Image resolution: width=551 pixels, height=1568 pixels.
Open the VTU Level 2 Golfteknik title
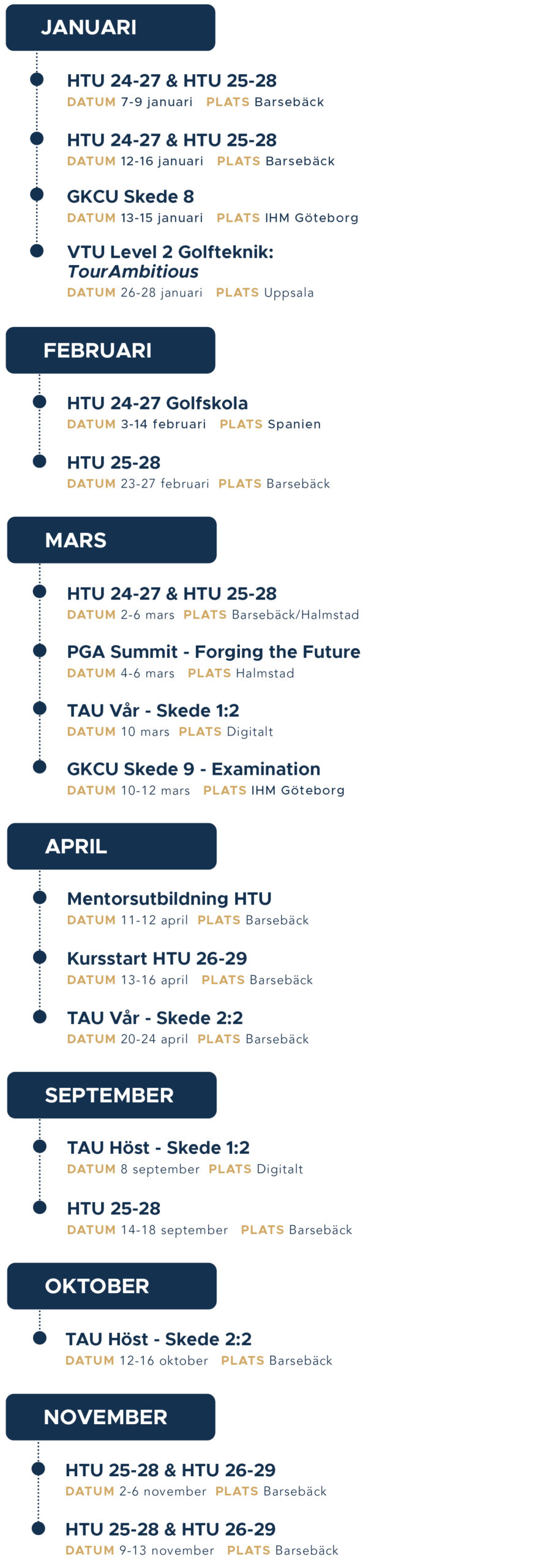coord(170,261)
